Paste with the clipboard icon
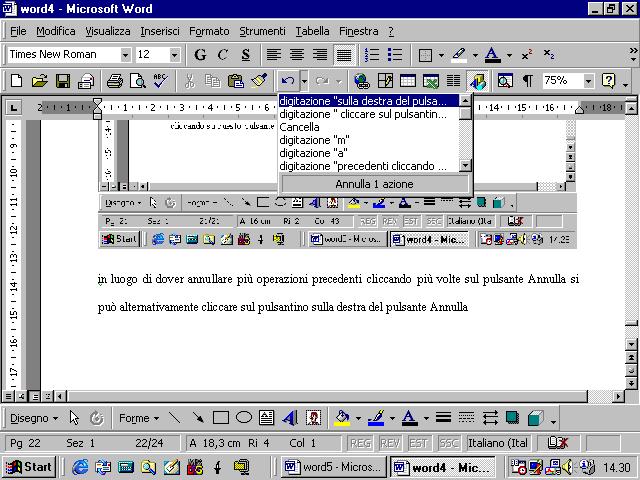The image size is (640, 480). tap(236, 81)
